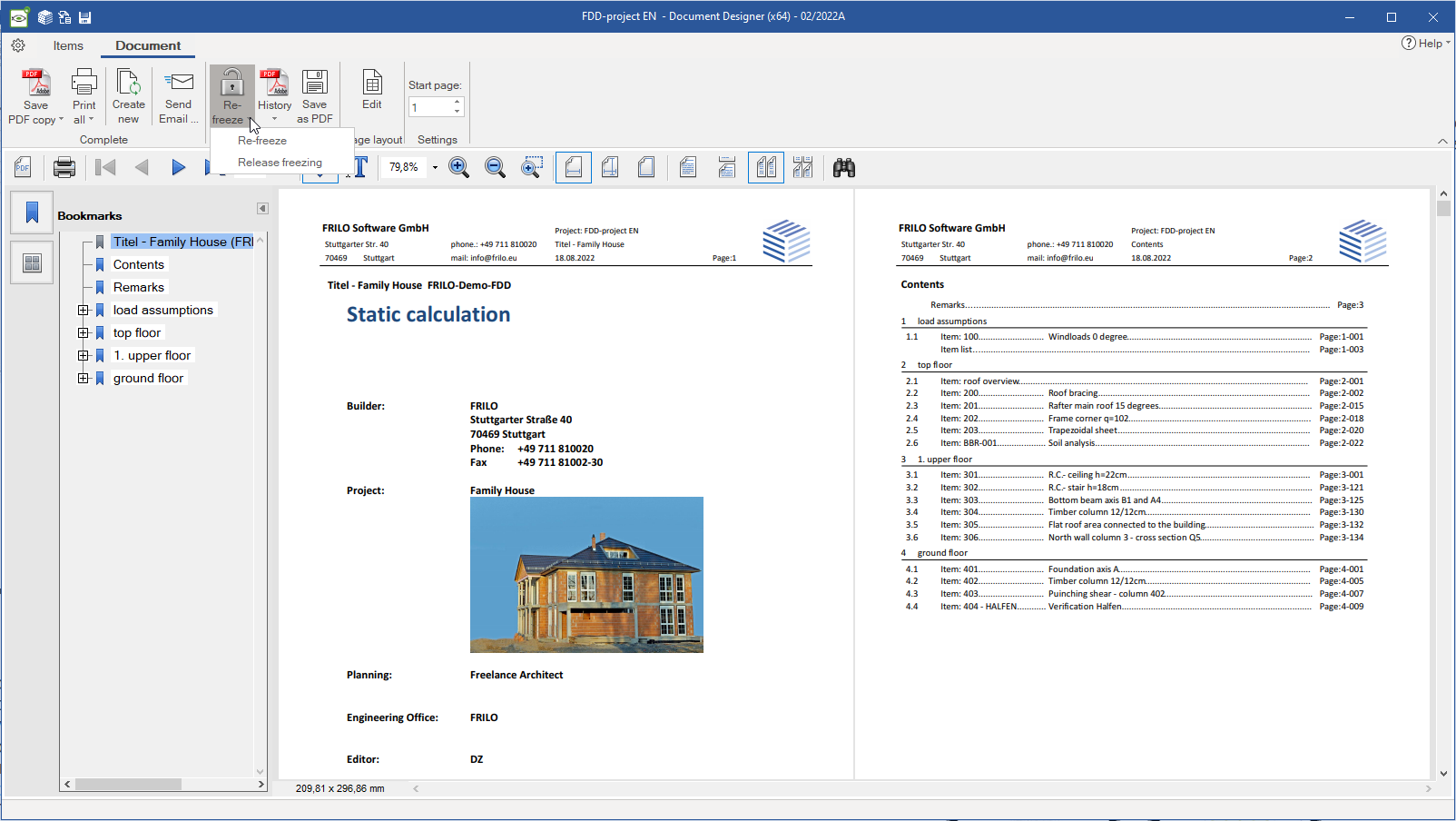Go to the previous page
This screenshot has height=821, width=1456.
[x=142, y=167]
